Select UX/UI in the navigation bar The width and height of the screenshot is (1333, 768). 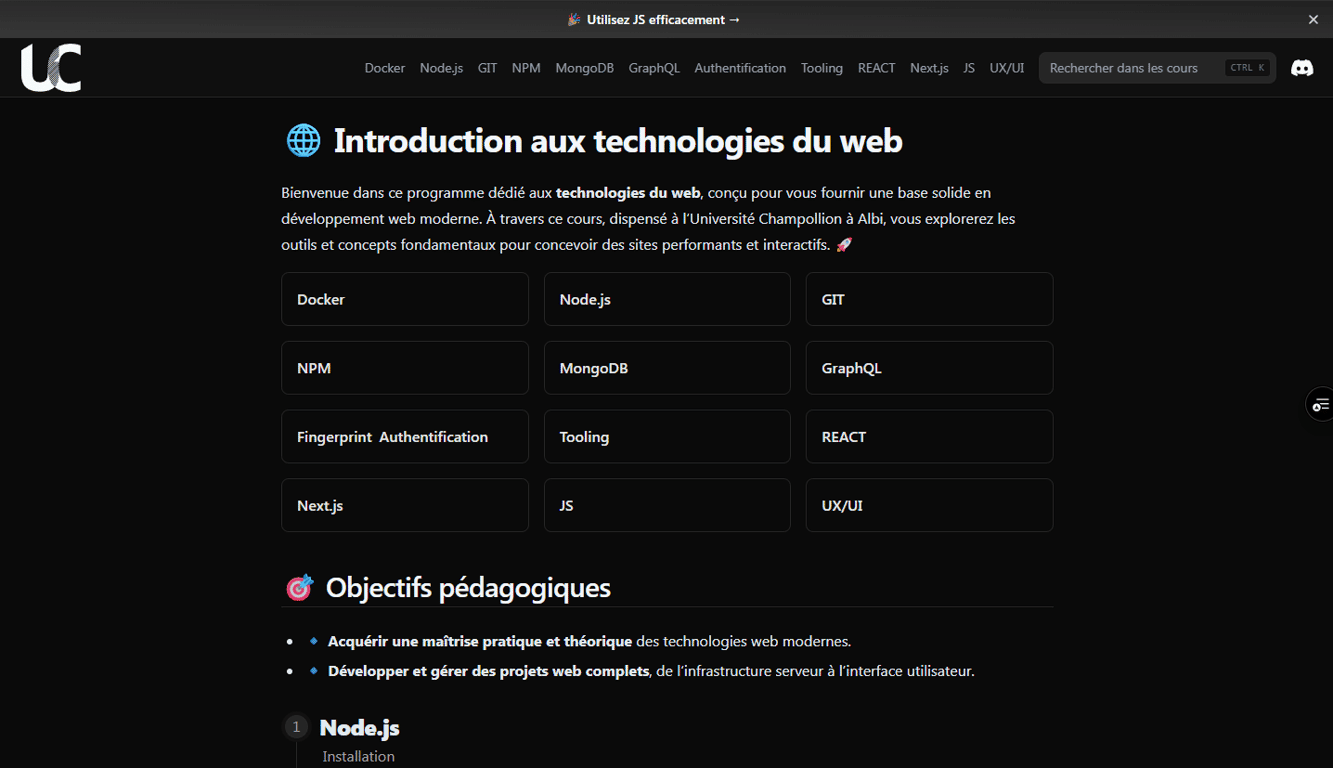tap(1006, 68)
